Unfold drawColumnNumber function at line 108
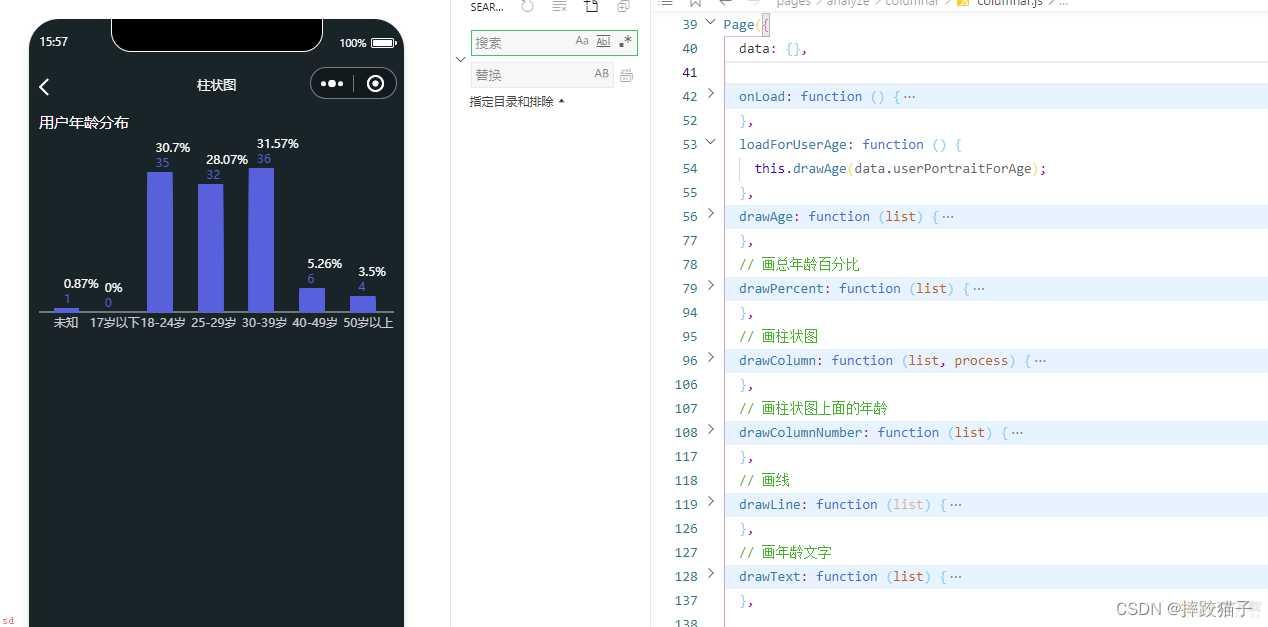This screenshot has width=1268, height=627. tap(711, 430)
